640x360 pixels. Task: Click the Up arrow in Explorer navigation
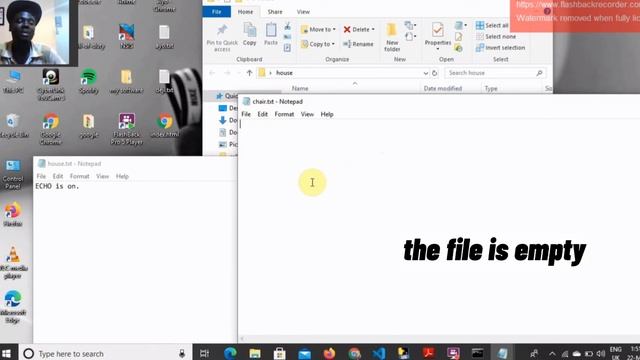[249, 73]
